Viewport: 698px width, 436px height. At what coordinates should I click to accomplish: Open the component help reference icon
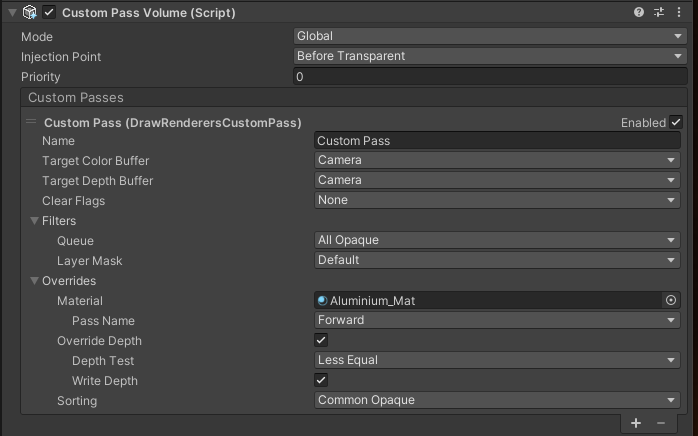pyautogui.click(x=639, y=13)
